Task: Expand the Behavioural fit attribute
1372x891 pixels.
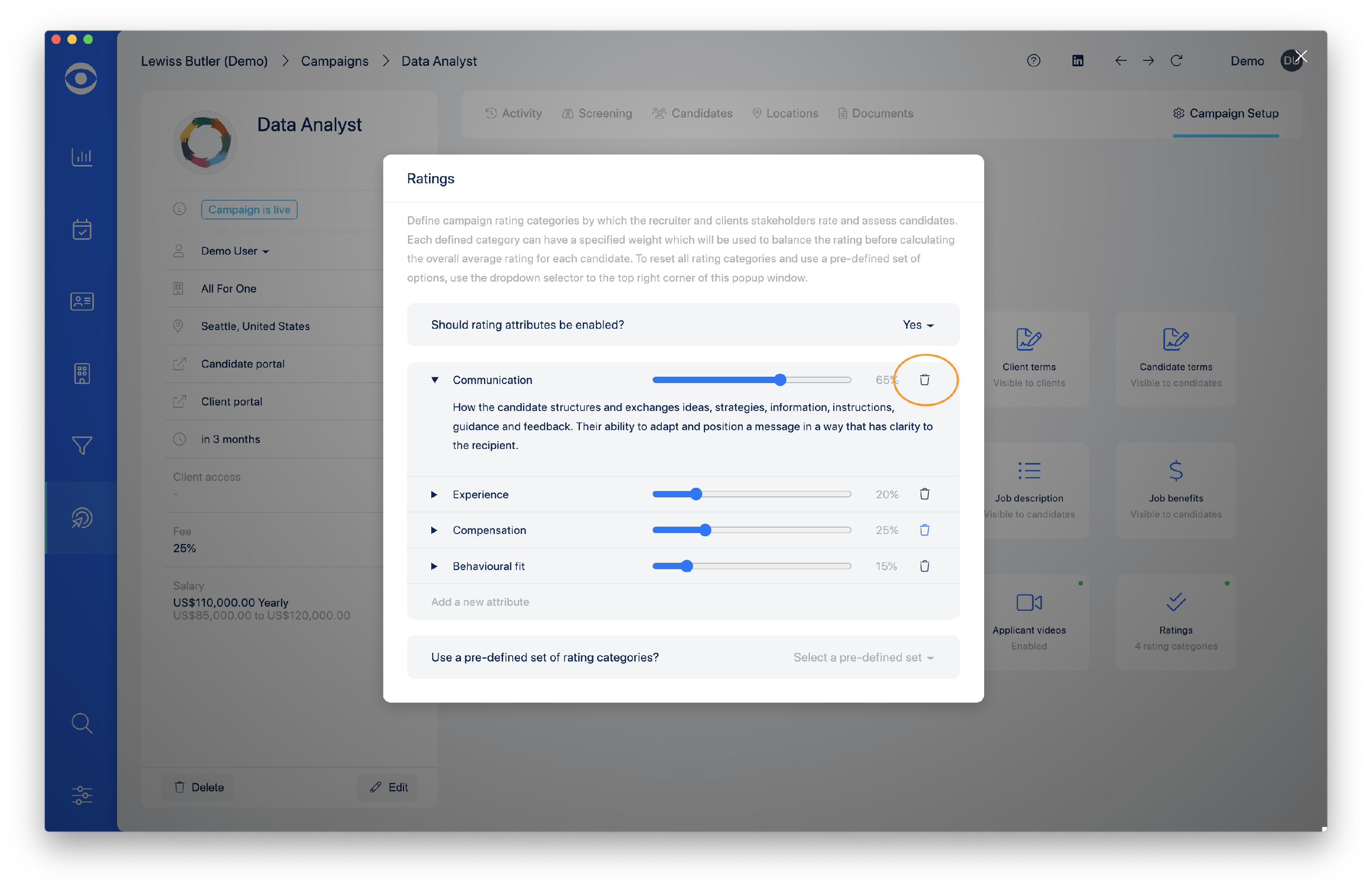Action: tap(434, 566)
